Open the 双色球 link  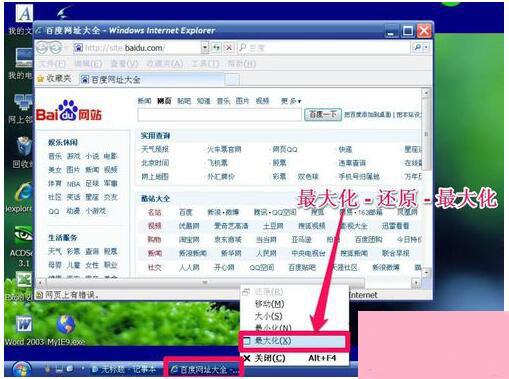point(308,176)
